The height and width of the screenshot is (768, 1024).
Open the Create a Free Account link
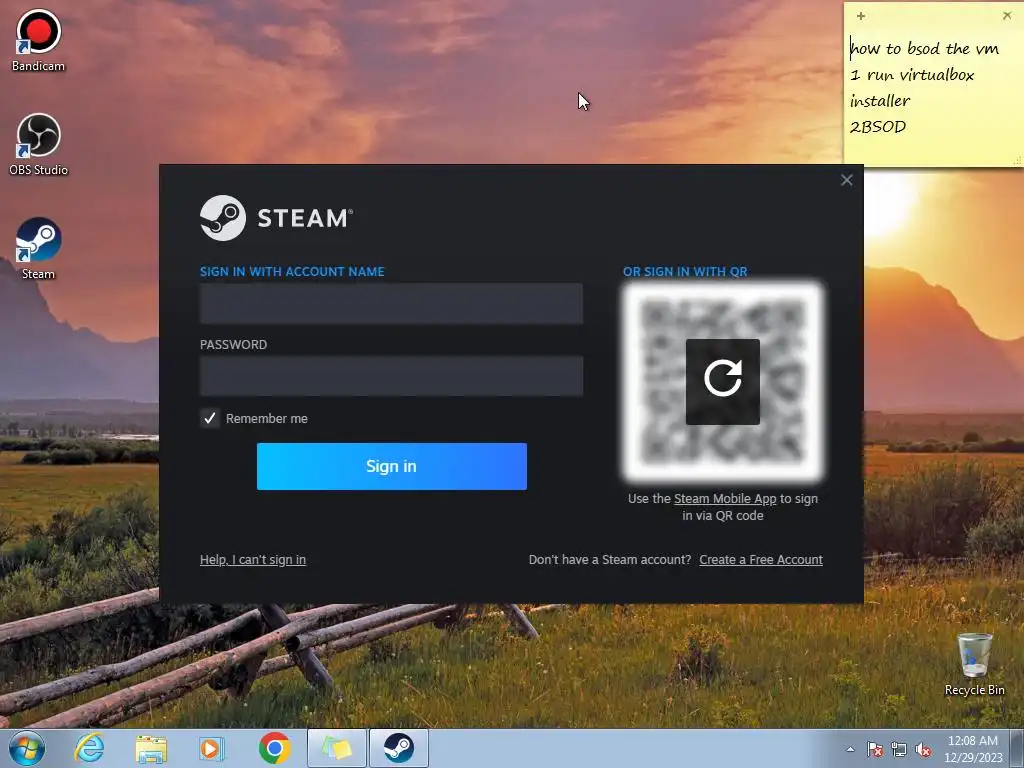(761, 560)
